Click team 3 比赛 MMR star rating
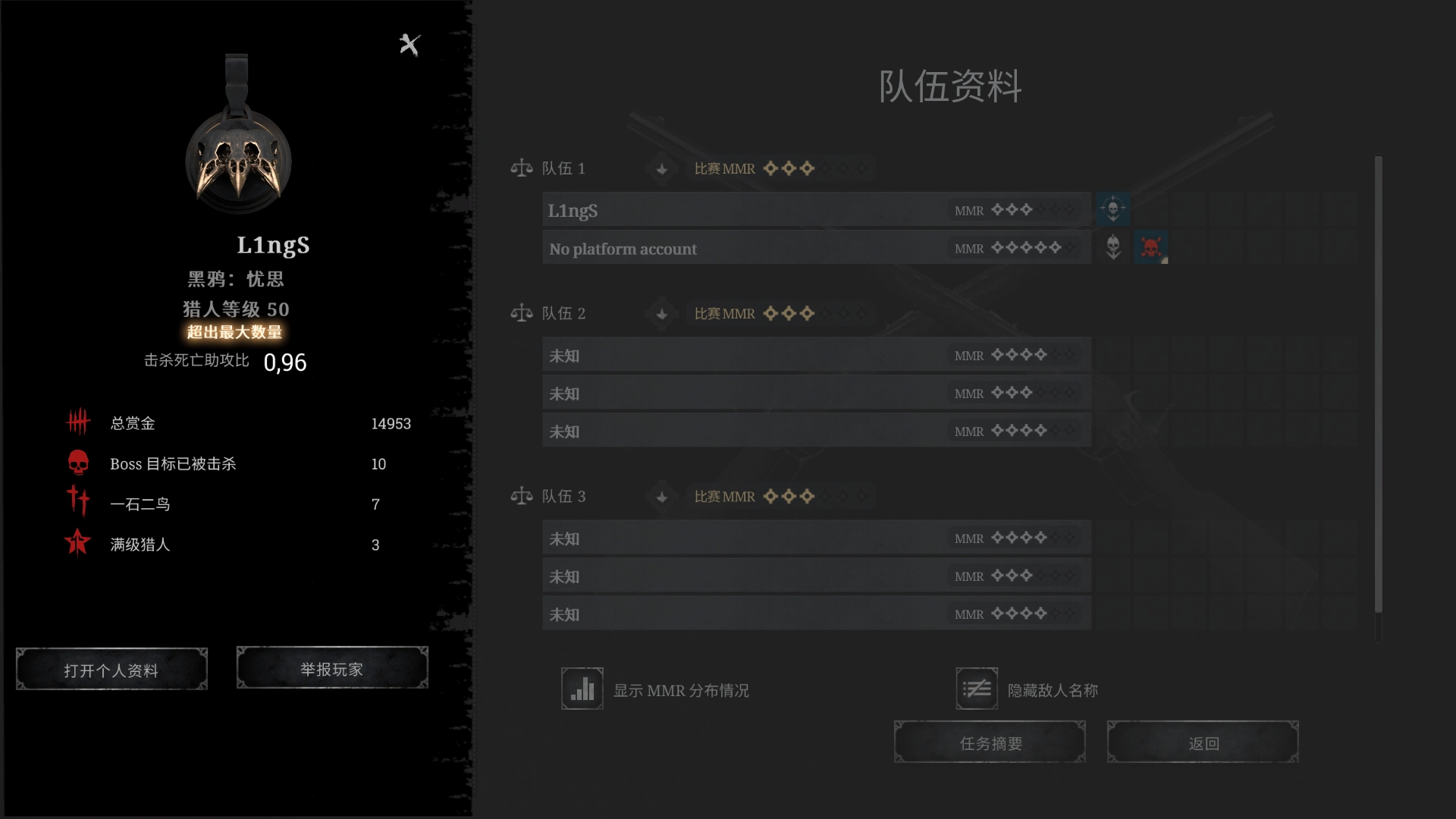This screenshot has height=819, width=1456. coord(816,497)
